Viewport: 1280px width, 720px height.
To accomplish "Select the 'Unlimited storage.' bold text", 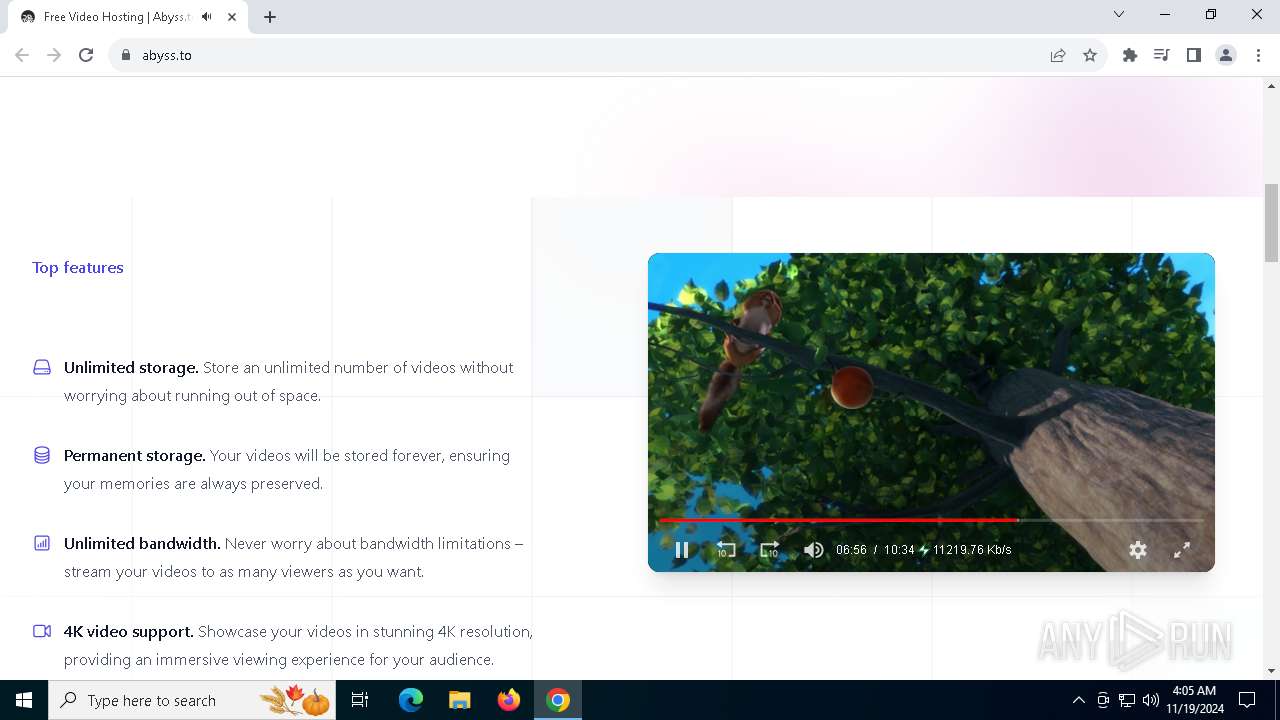I will [131, 367].
